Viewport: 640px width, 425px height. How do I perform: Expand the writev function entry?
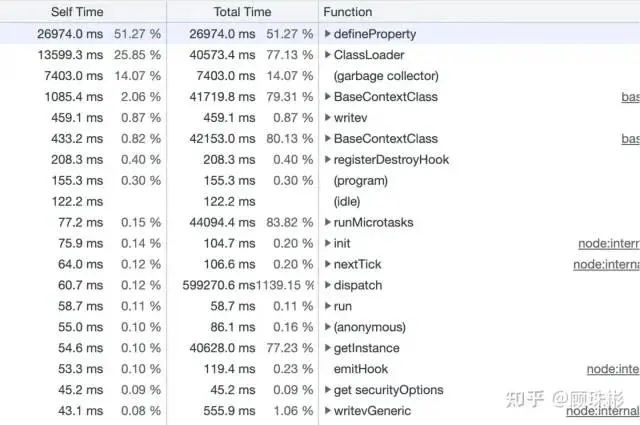coord(328,118)
